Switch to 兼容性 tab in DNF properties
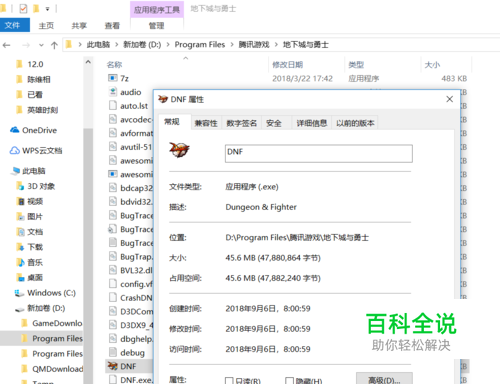The height and width of the screenshot is (384, 500). tap(206, 123)
